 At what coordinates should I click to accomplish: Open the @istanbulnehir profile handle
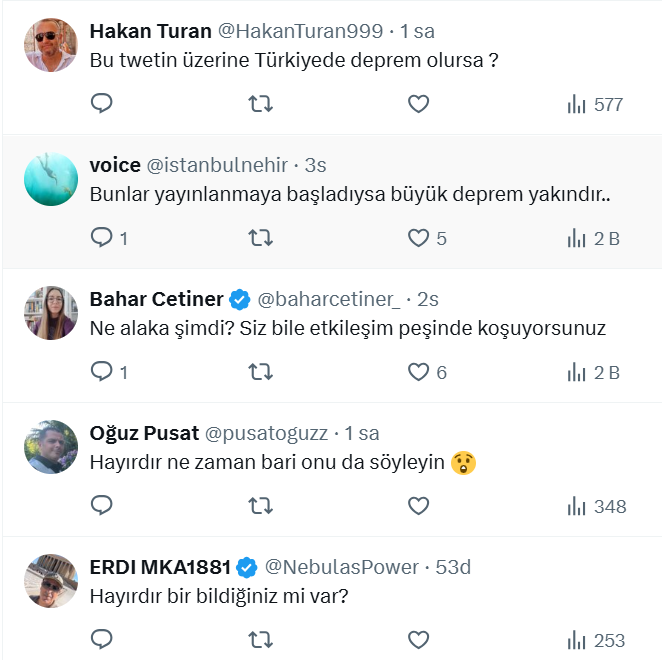[217, 165]
